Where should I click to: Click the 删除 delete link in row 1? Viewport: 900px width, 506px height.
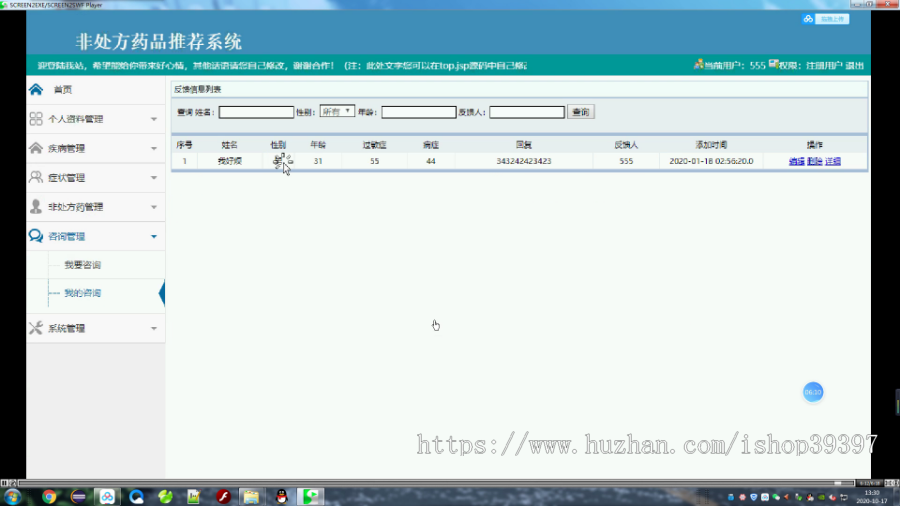(814, 161)
